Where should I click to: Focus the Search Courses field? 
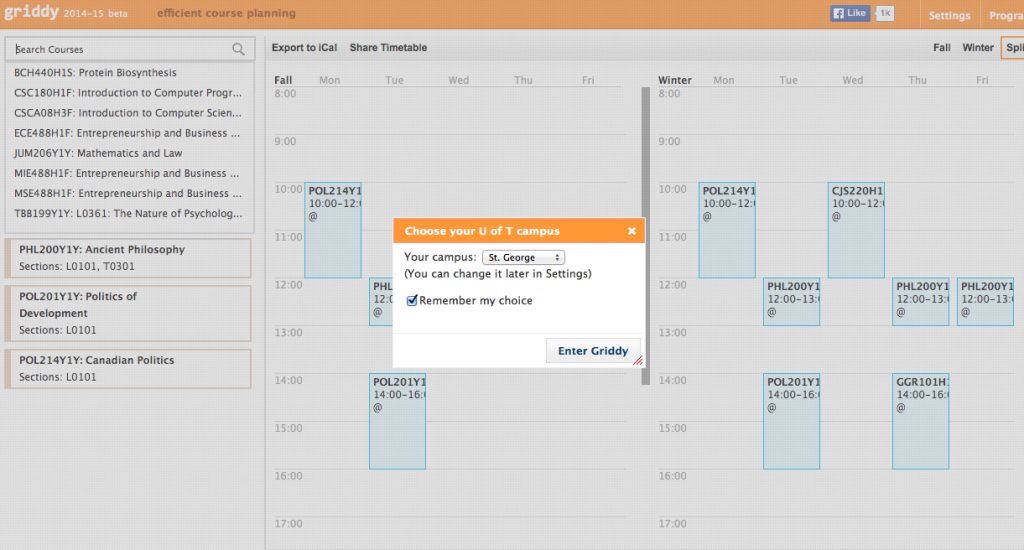[x=120, y=49]
